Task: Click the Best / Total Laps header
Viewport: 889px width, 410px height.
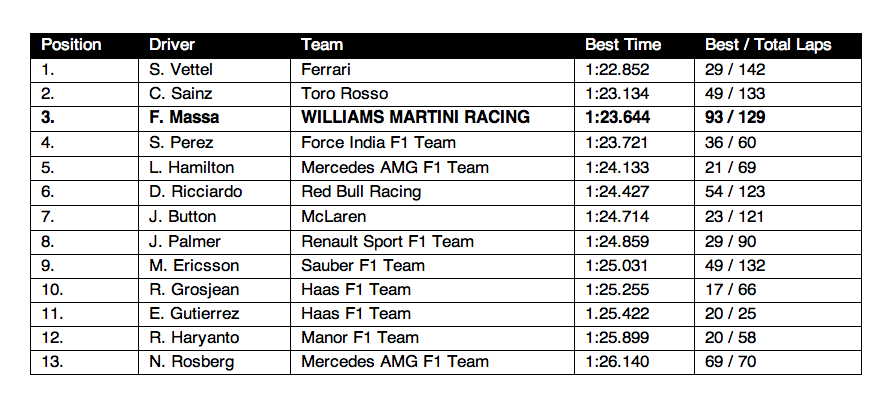Action: (768, 45)
